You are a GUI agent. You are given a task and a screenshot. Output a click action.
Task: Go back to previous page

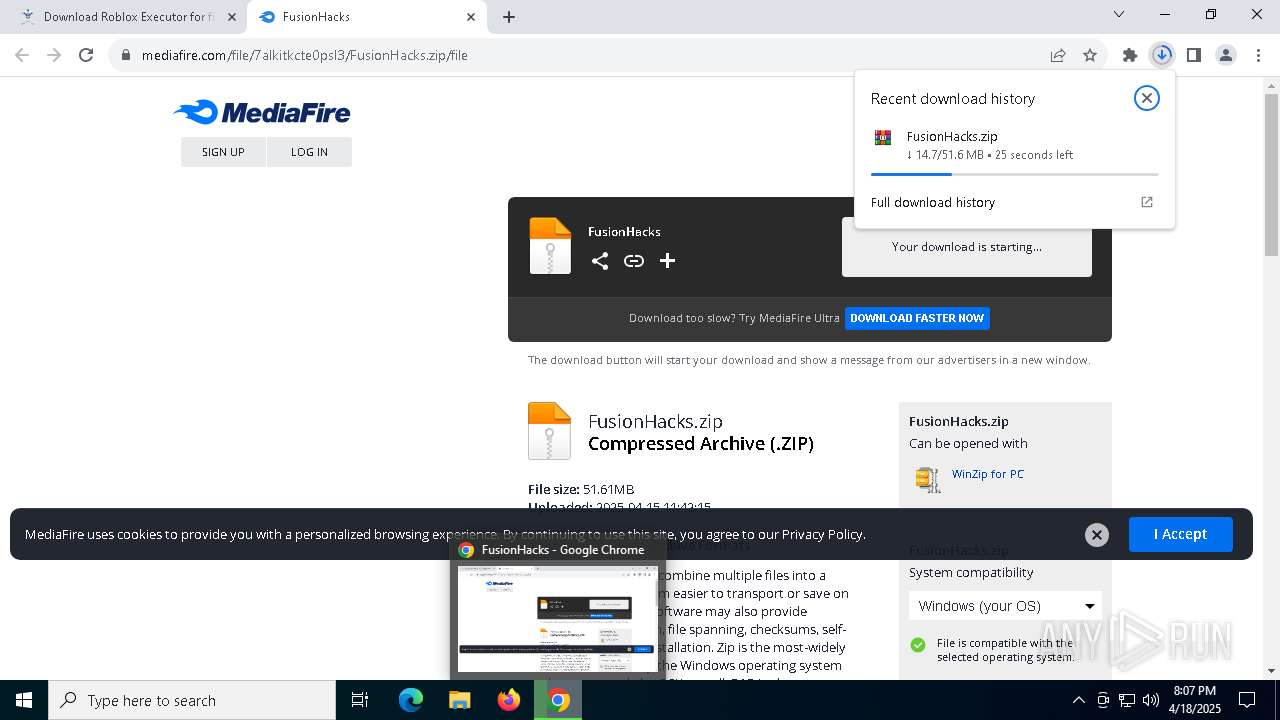point(22,55)
